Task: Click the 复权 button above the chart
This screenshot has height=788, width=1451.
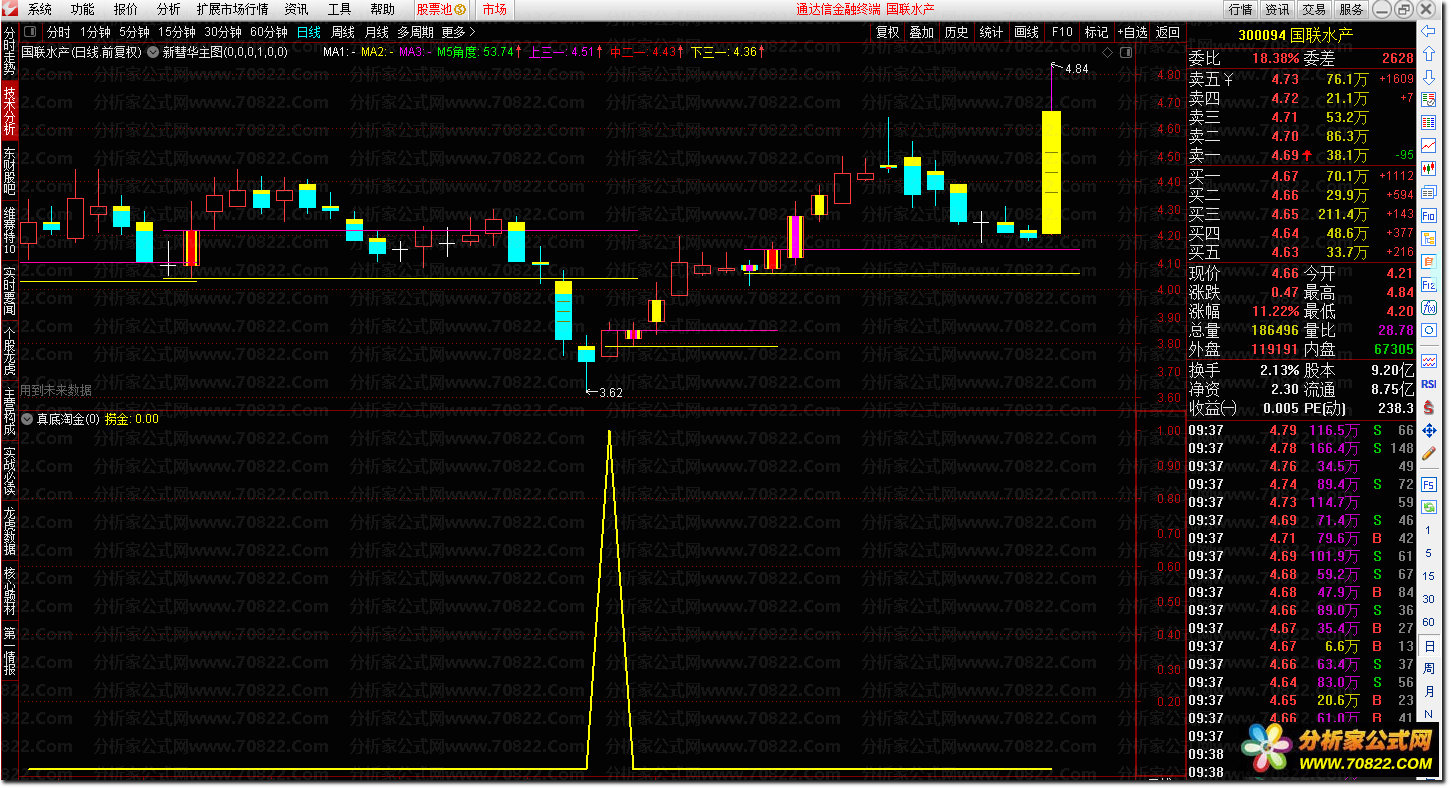Action: click(x=887, y=32)
